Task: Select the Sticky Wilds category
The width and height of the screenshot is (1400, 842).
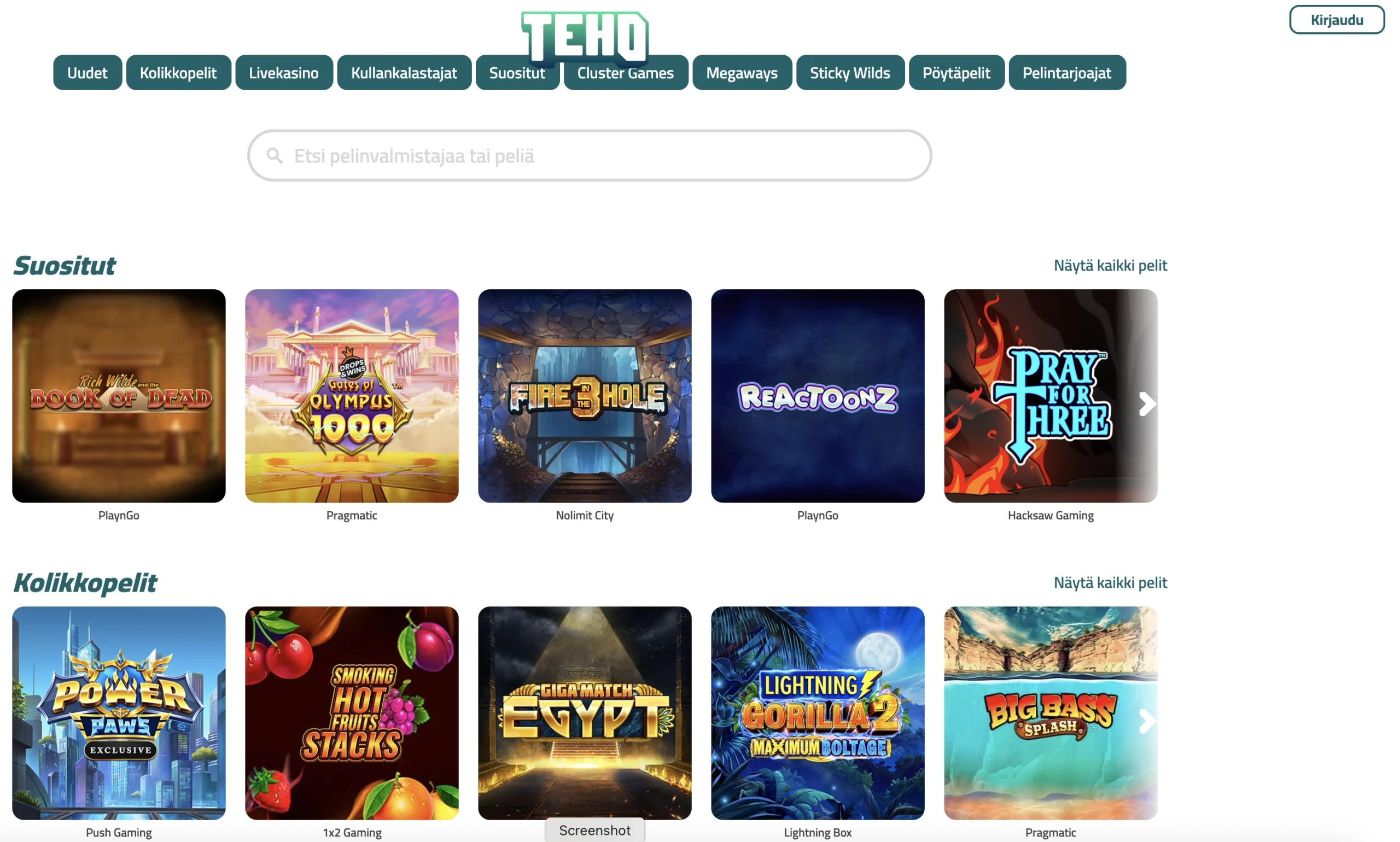Action: [x=849, y=73]
